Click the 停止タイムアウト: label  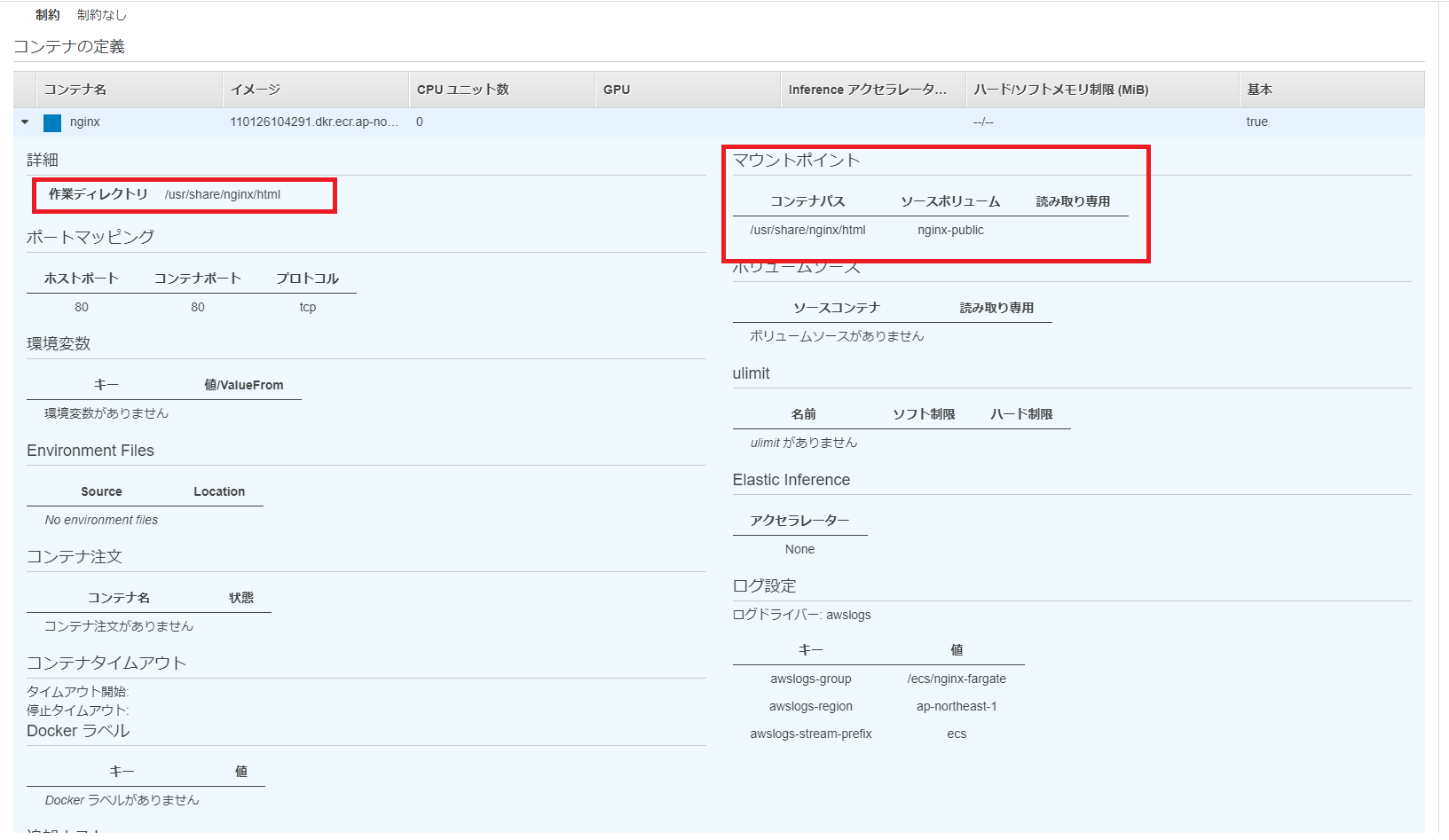click(78, 710)
